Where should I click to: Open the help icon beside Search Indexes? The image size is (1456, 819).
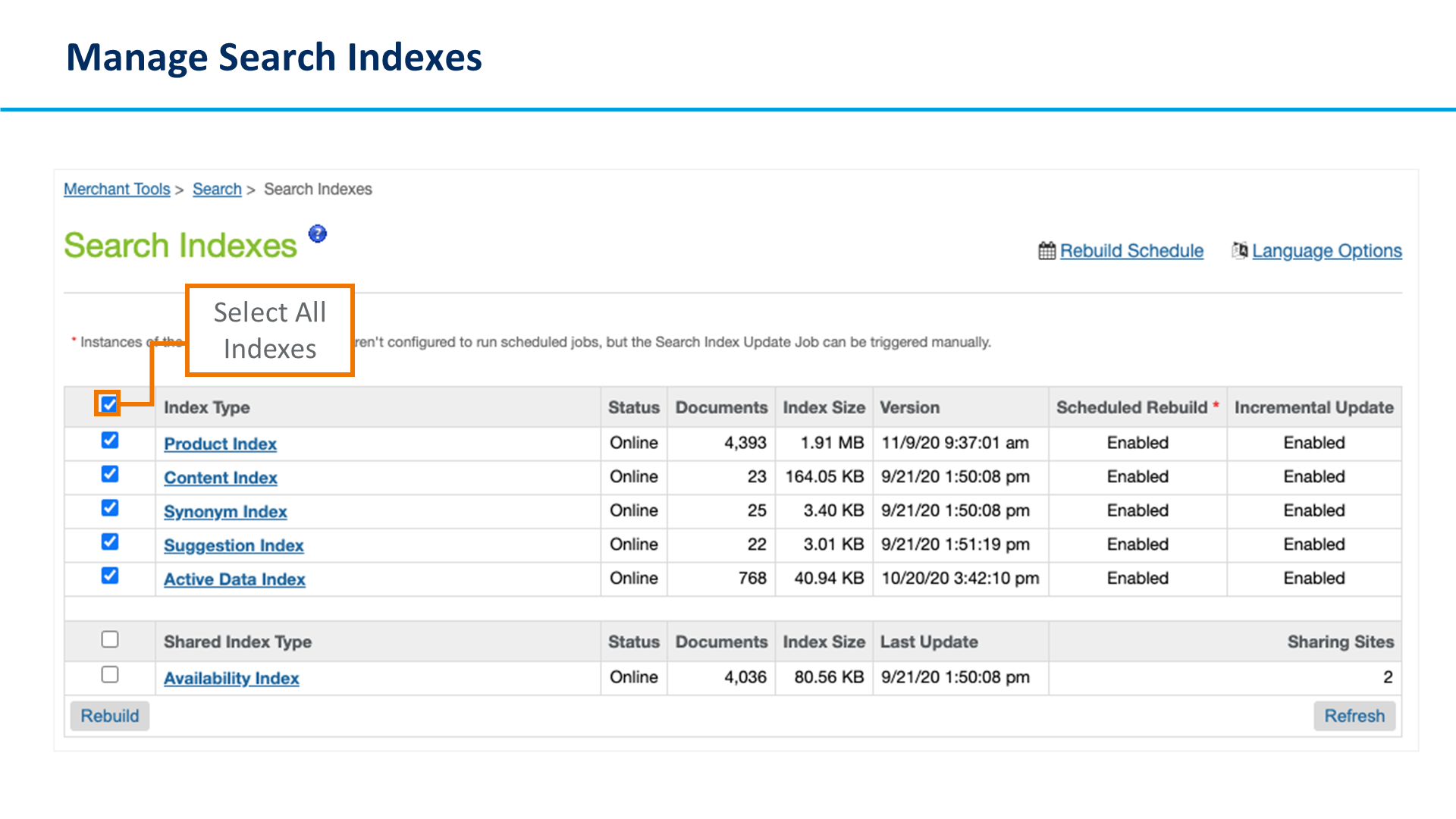tap(318, 234)
